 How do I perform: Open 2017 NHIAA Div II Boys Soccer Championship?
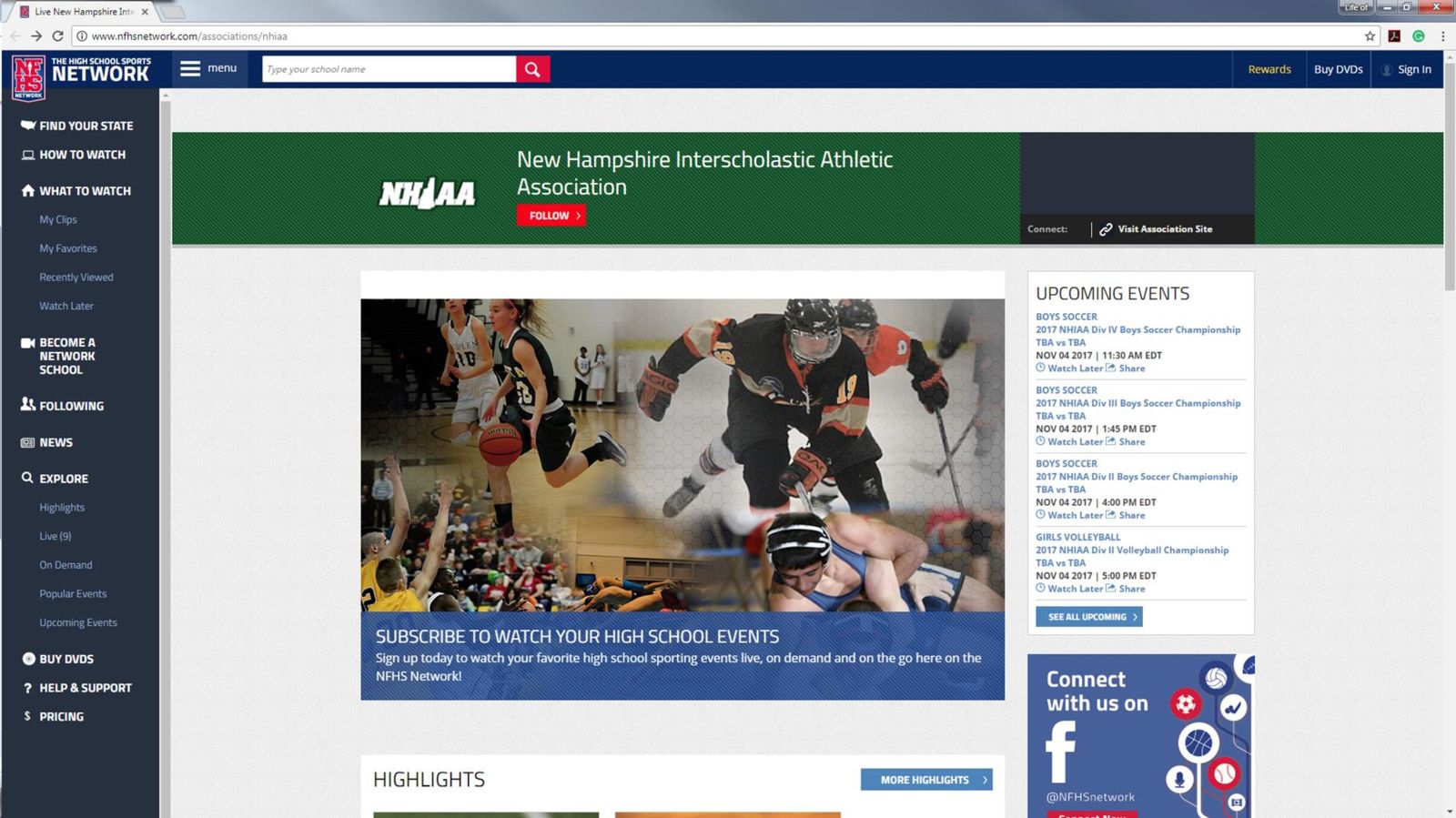tap(1137, 477)
